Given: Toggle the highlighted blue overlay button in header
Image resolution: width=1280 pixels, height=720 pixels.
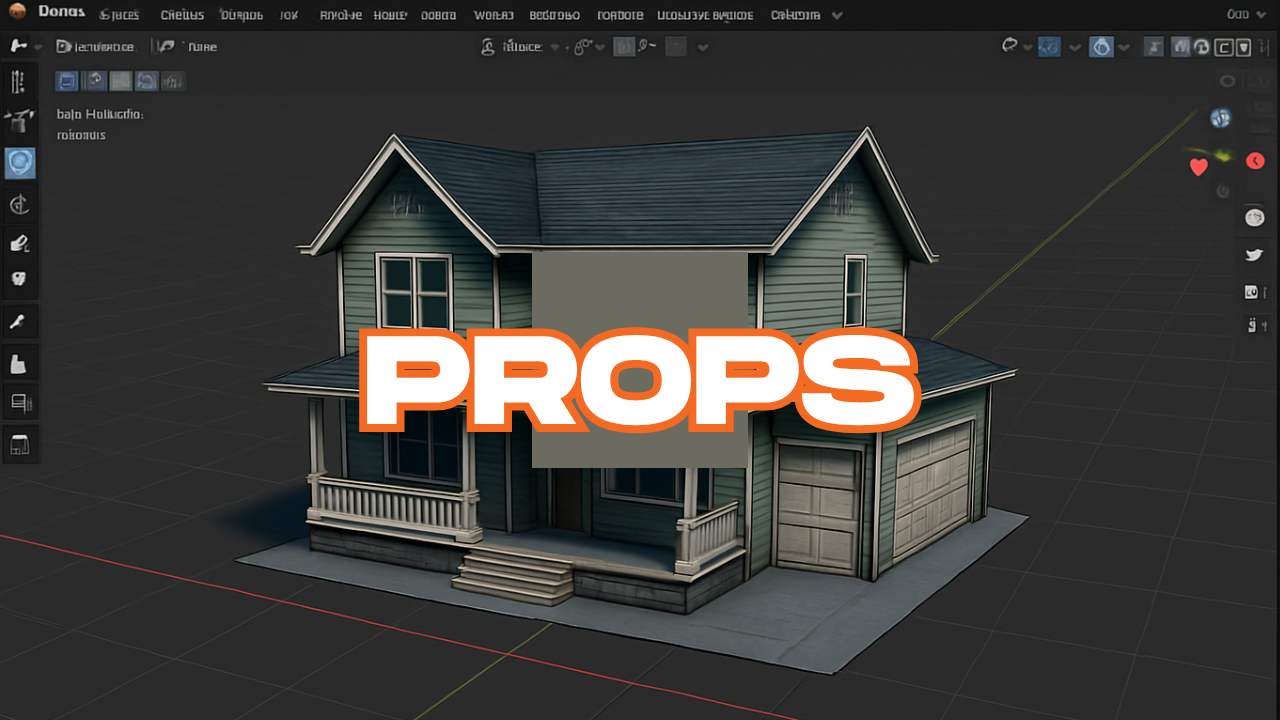Looking at the screenshot, I should tap(1049, 47).
